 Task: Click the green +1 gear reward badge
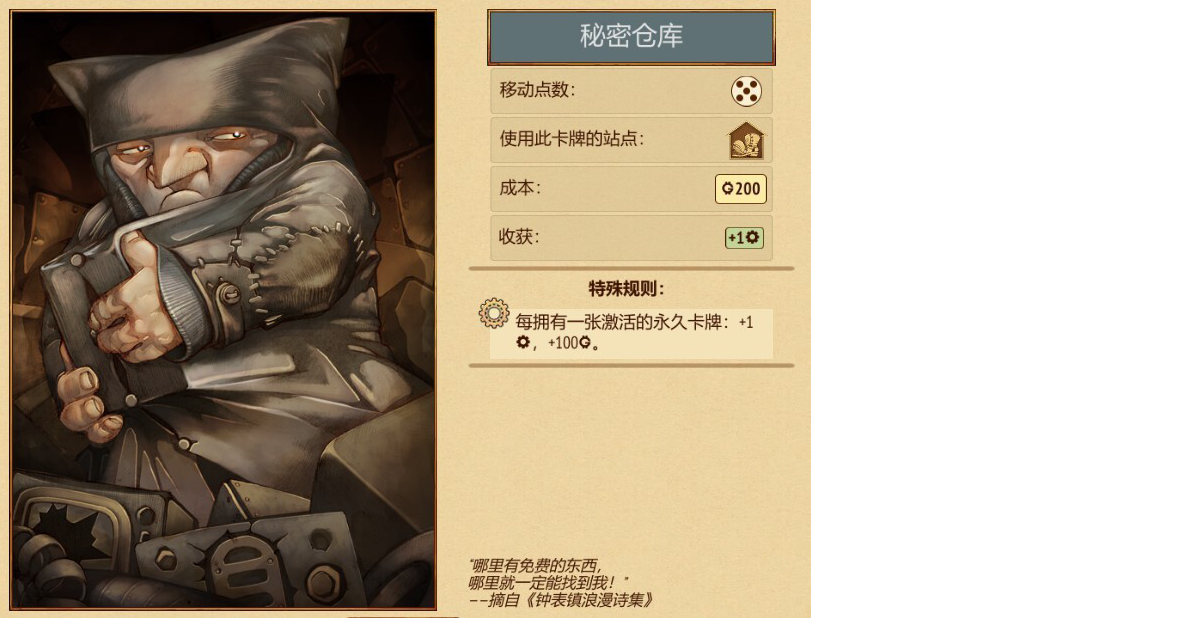pyautogui.click(x=744, y=237)
